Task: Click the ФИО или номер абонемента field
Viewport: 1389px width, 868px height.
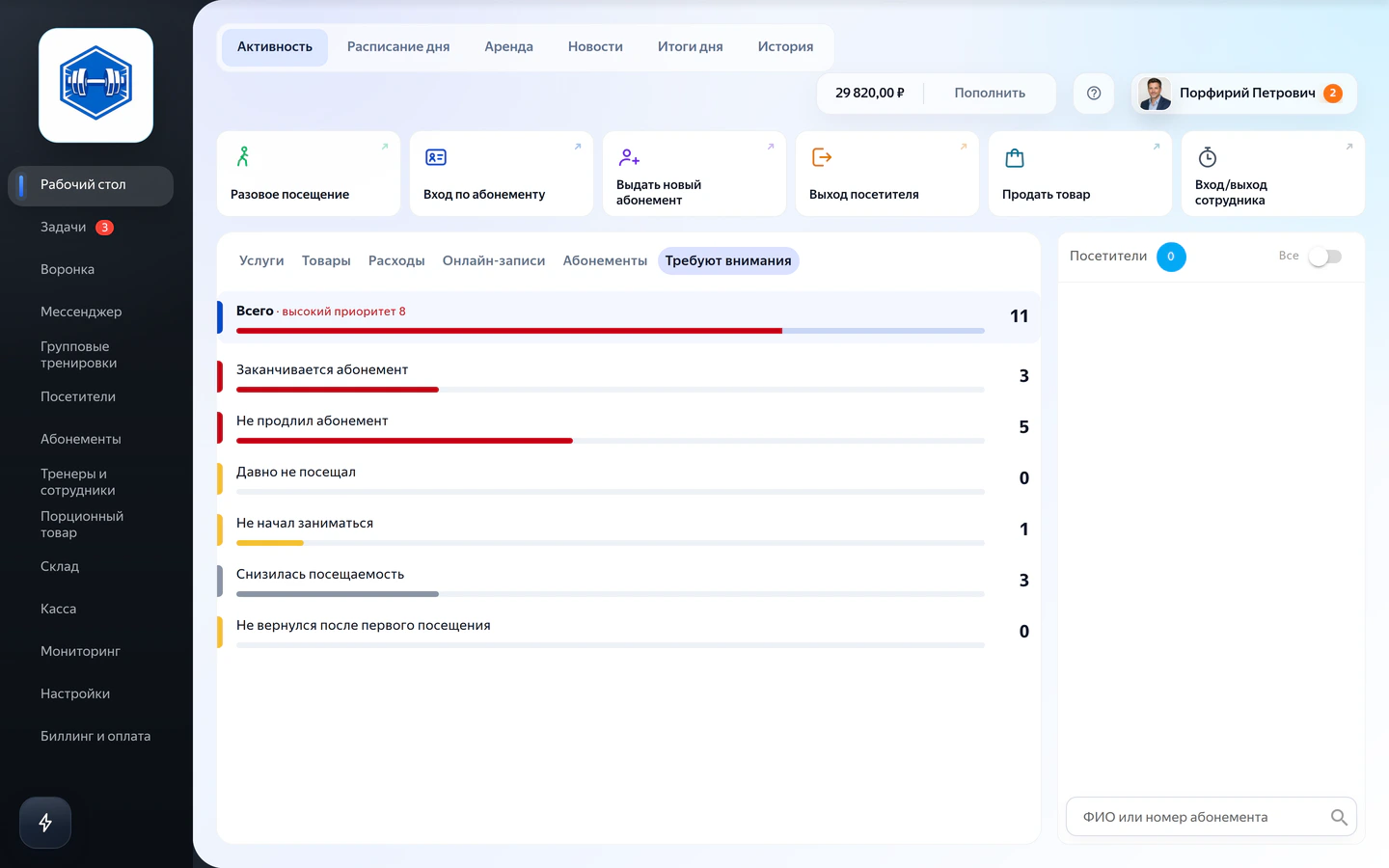Action: click(1212, 817)
